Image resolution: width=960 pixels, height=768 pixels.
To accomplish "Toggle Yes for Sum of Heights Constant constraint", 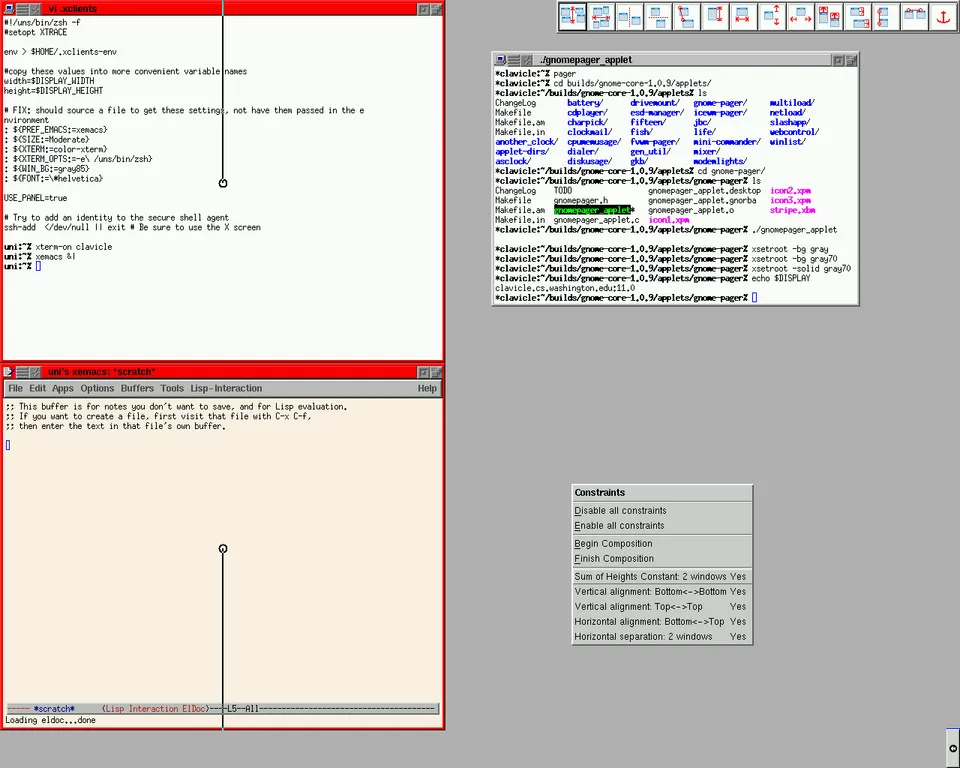I will [x=738, y=576].
